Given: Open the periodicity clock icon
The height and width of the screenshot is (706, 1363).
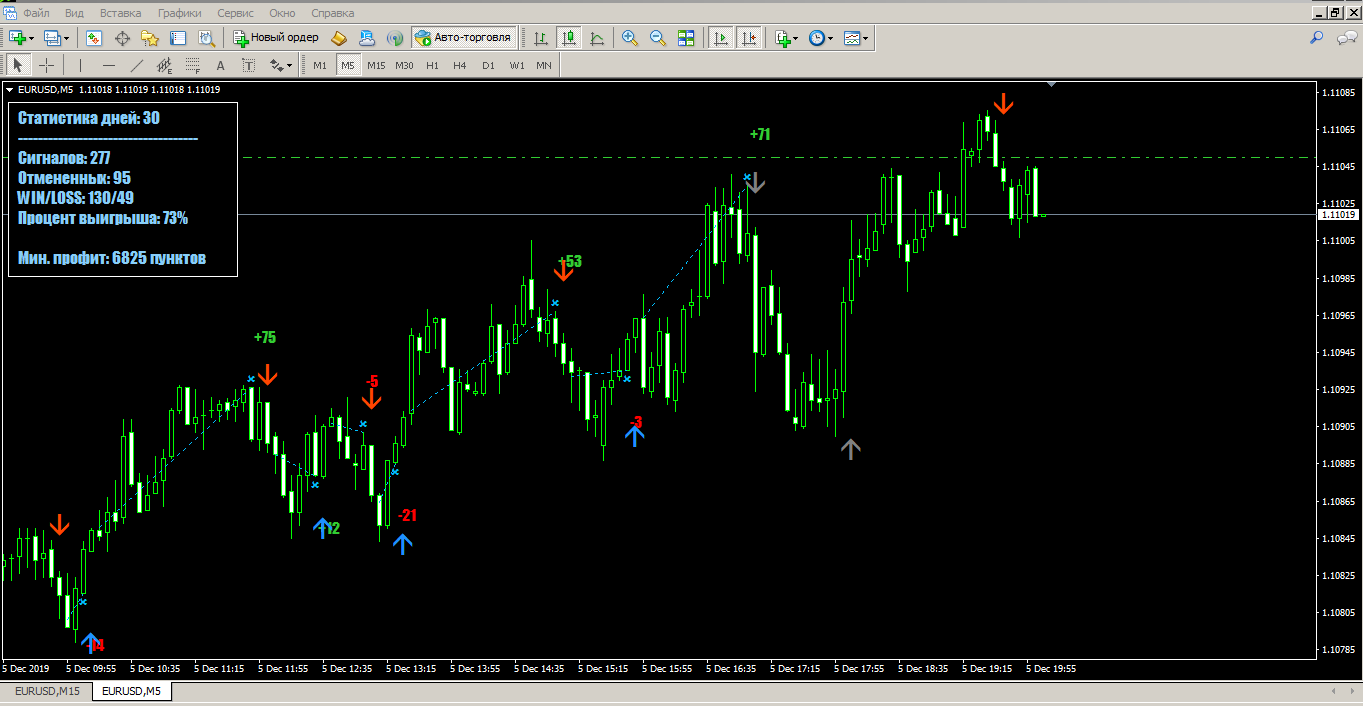Looking at the screenshot, I should pyautogui.click(x=816, y=38).
